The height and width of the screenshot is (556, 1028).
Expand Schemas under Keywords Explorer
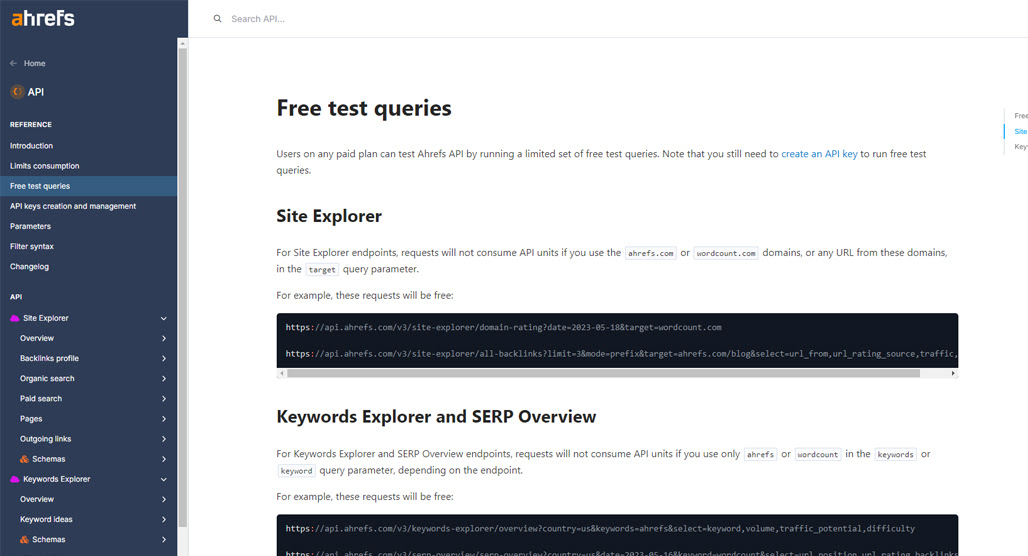click(164, 540)
